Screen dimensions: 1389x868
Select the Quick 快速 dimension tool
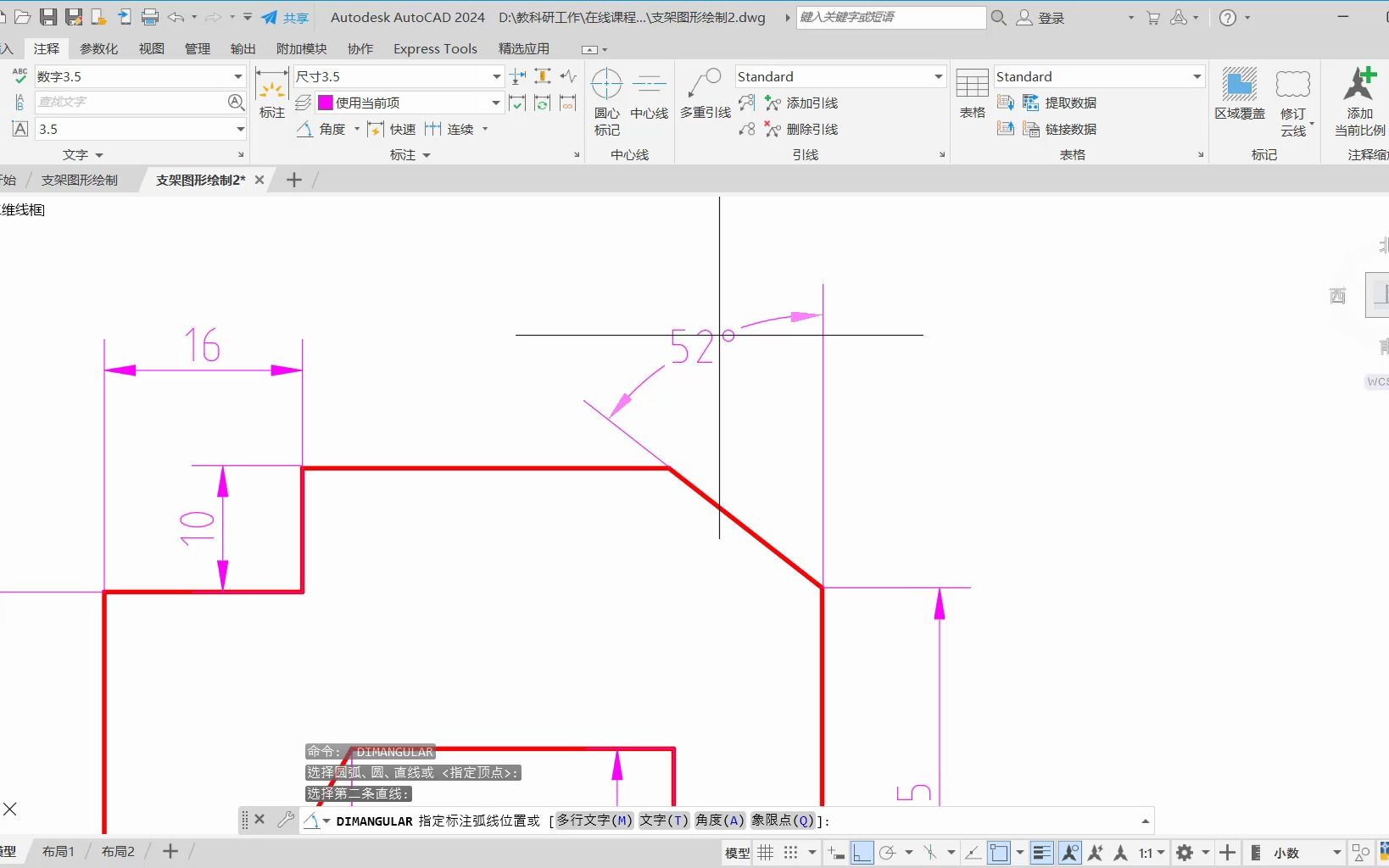click(x=392, y=129)
